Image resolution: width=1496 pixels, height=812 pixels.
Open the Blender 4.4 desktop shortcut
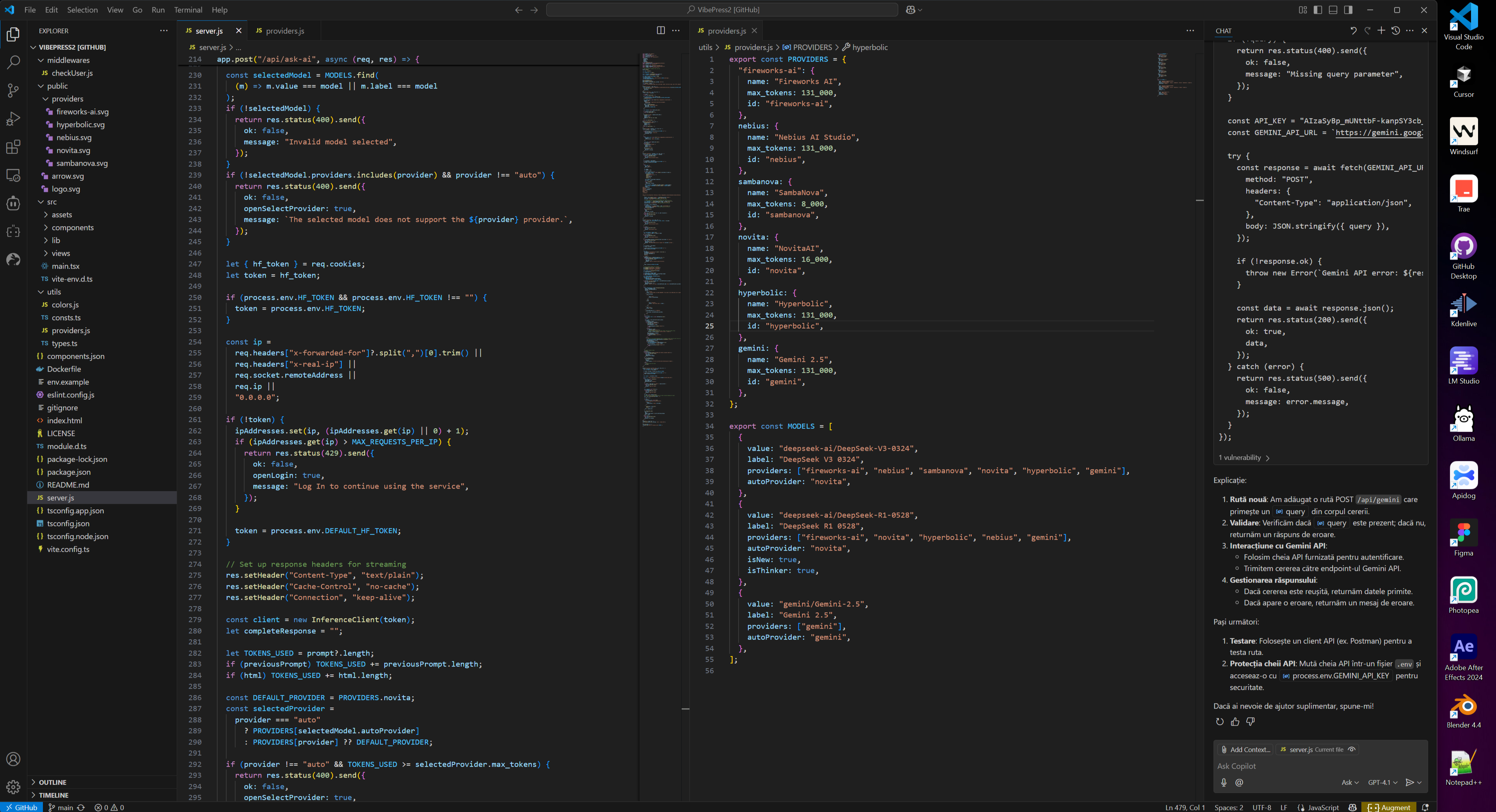[x=1464, y=711]
